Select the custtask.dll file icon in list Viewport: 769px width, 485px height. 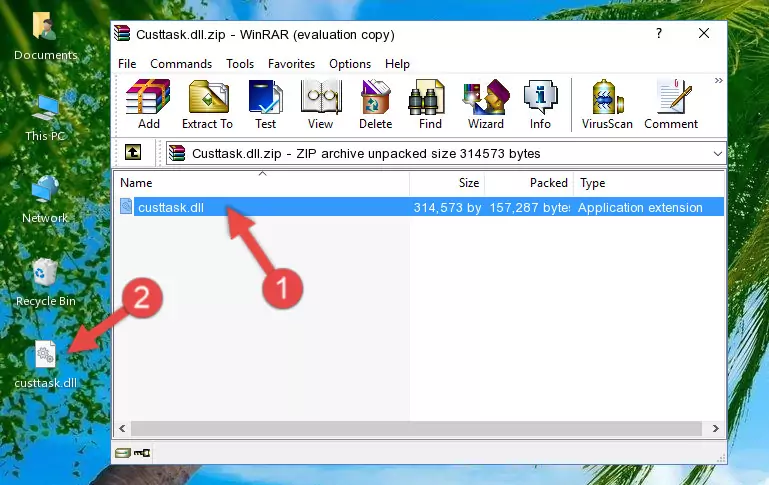(x=126, y=206)
